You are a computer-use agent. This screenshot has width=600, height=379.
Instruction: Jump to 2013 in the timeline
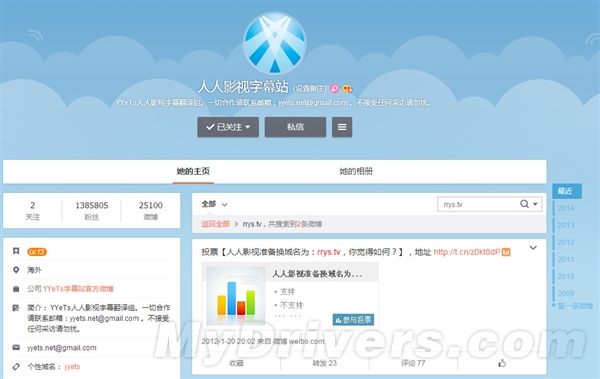[566, 225]
